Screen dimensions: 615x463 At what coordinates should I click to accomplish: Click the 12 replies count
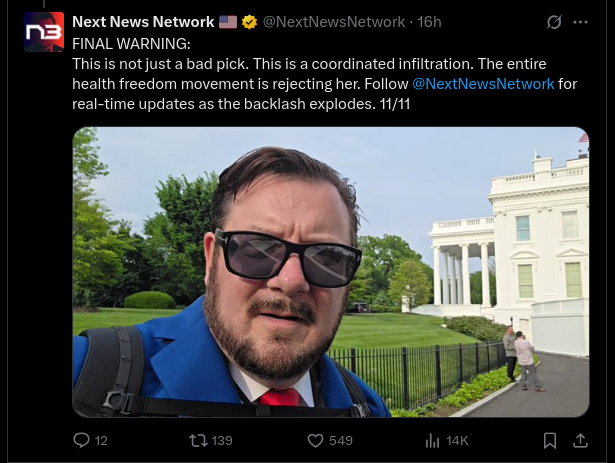click(x=101, y=440)
